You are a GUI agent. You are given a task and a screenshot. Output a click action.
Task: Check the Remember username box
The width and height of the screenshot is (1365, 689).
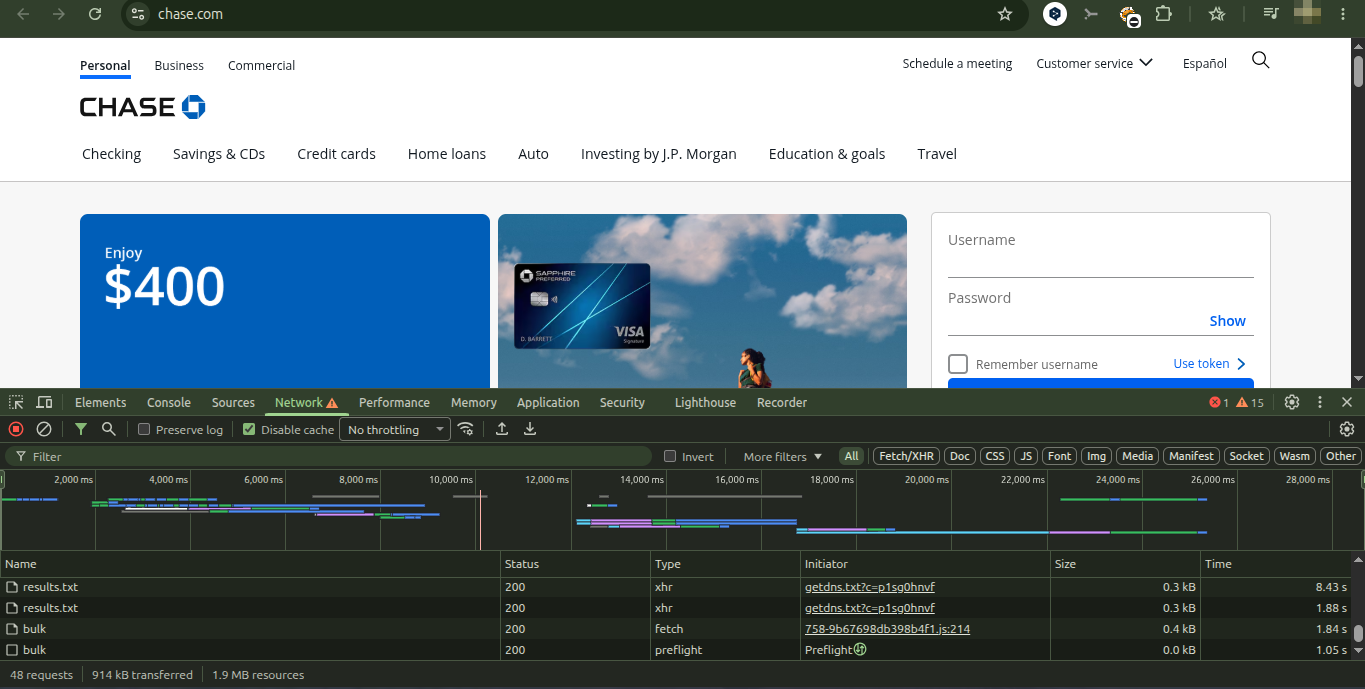pyautogui.click(x=958, y=363)
